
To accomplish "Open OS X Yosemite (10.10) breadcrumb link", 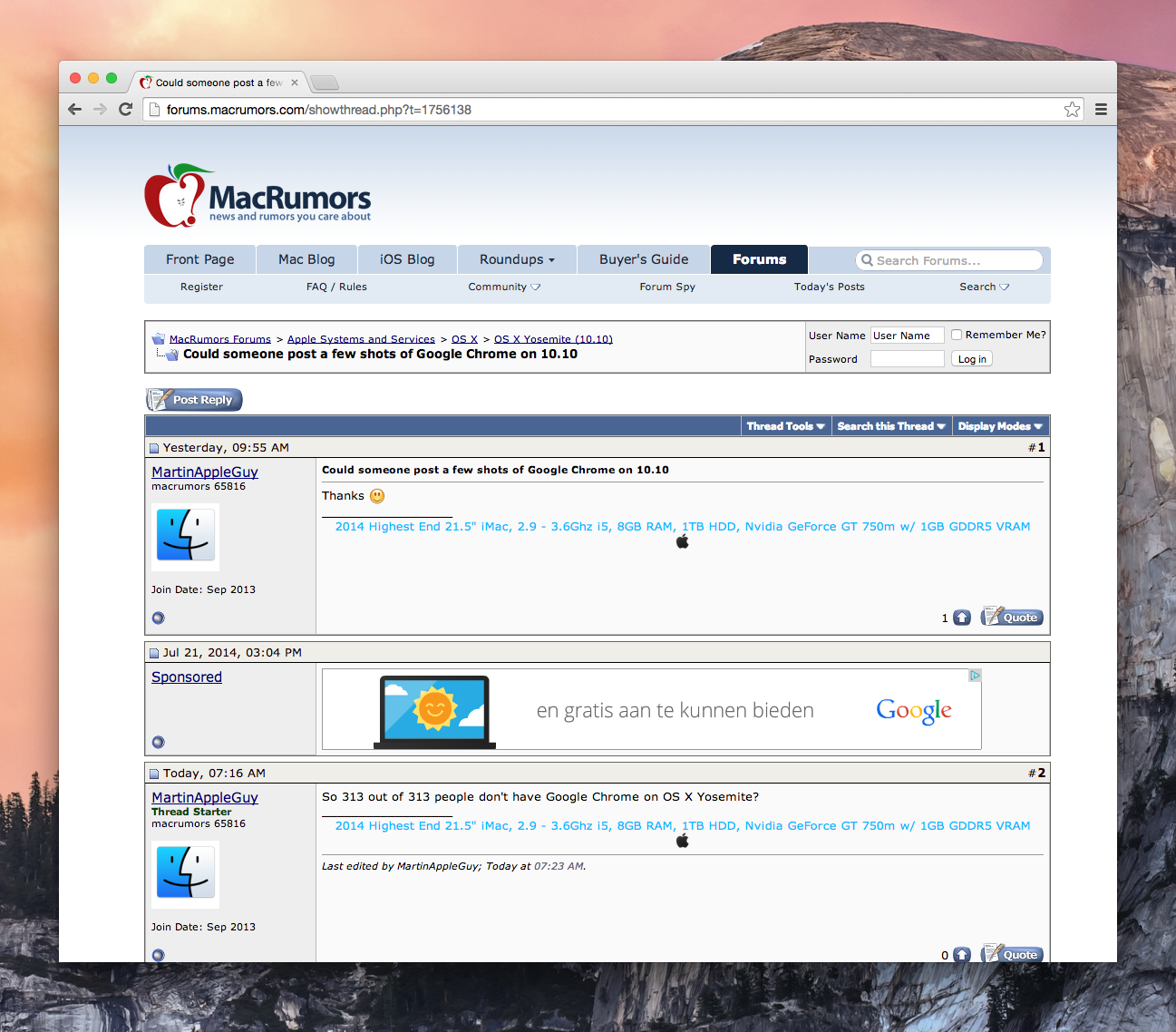I will coord(553,339).
